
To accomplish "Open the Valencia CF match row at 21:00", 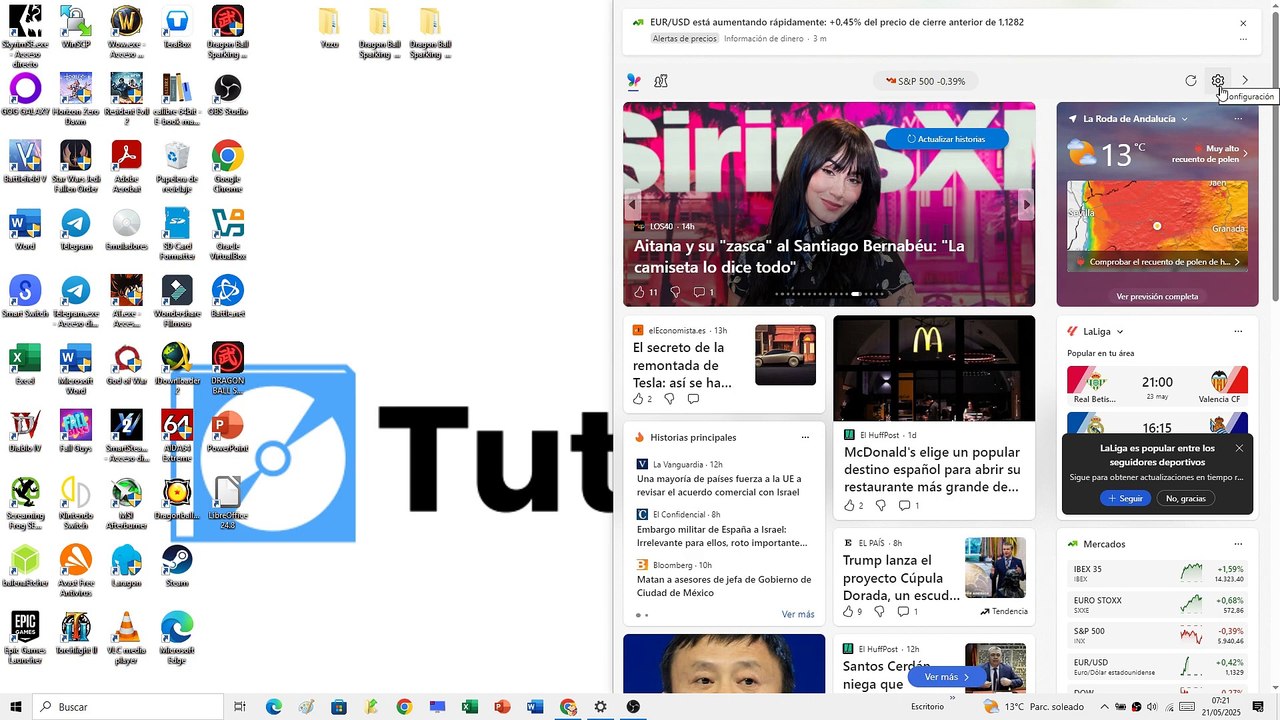I will pos(1158,385).
